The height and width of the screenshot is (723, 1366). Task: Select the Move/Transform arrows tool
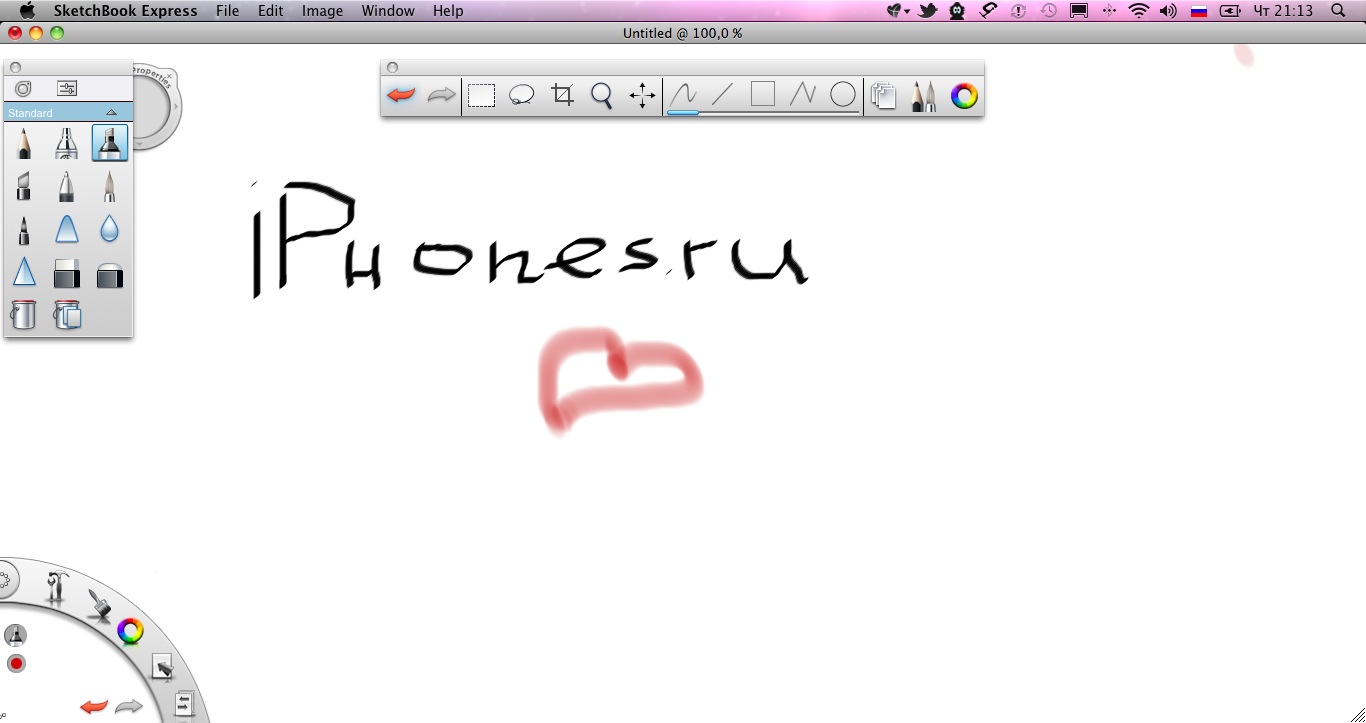[642, 96]
